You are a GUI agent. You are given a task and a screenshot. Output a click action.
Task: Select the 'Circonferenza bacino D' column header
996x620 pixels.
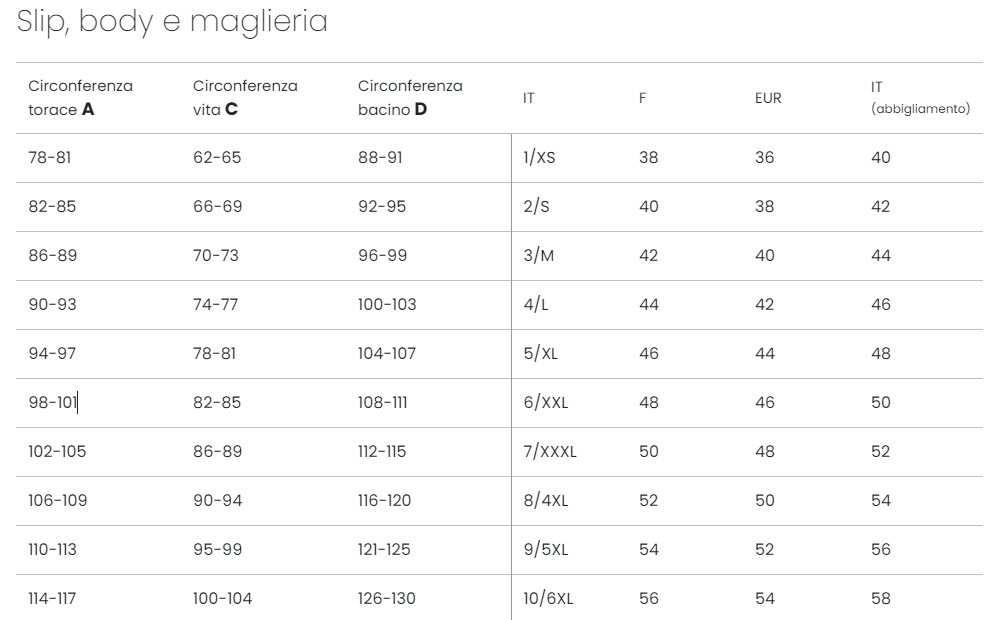tap(410, 98)
